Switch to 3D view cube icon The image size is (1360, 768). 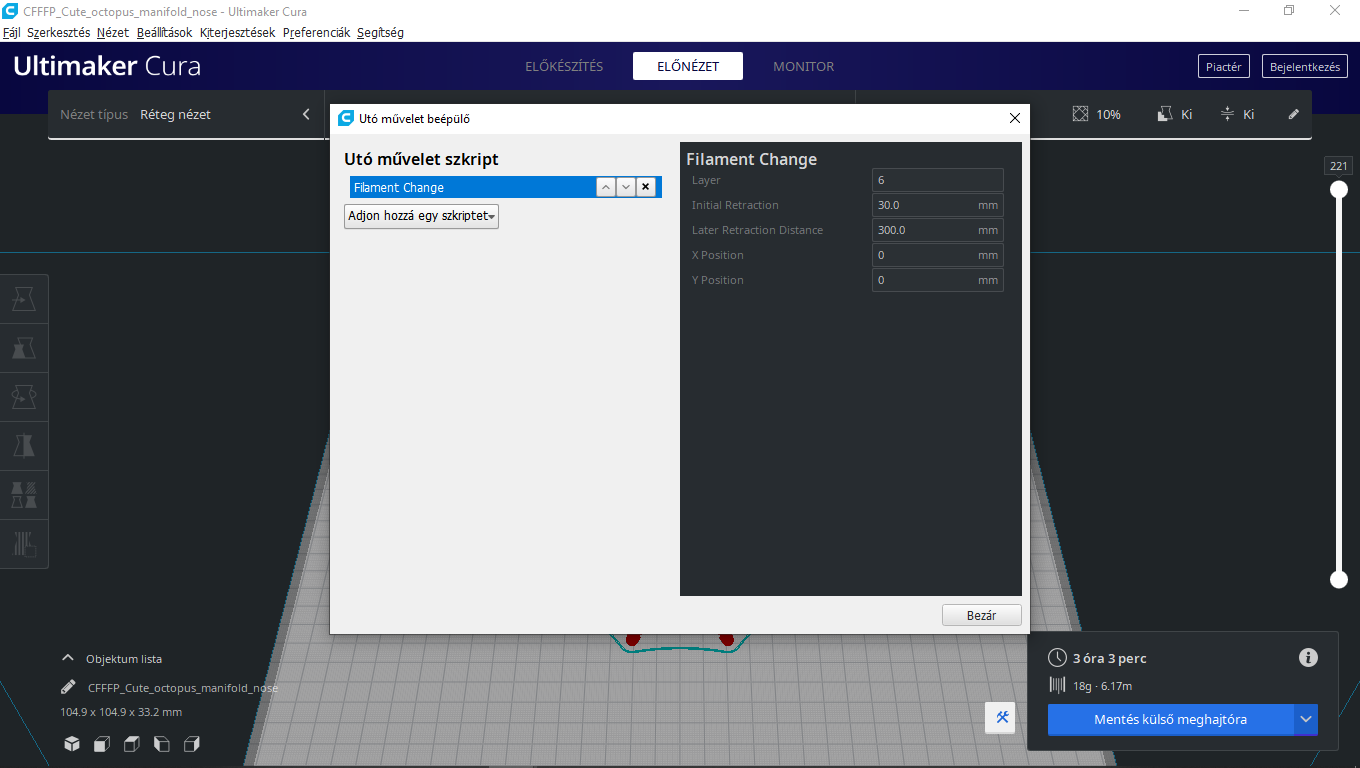coord(72,744)
